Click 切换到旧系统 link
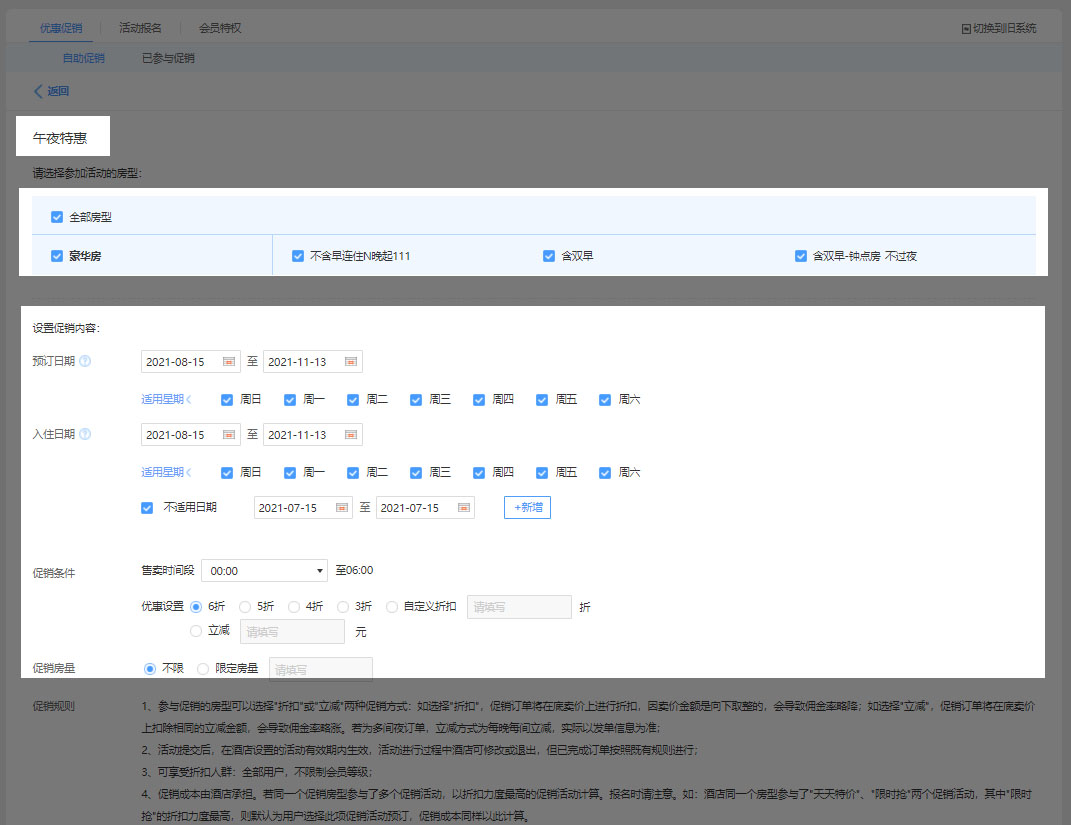Screen dimensions: 1071x825 pos(1004,29)
